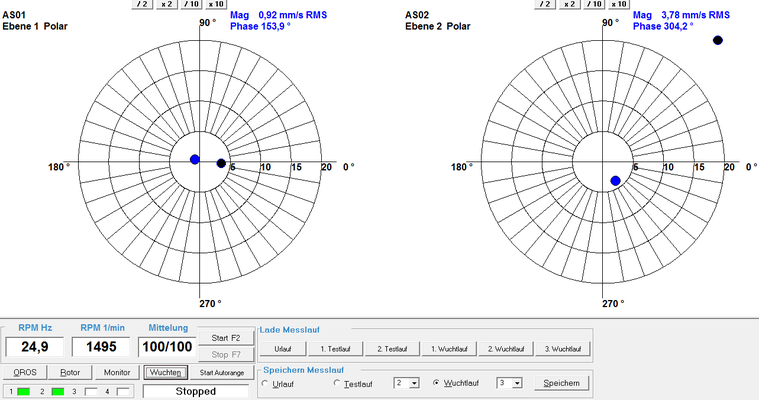Click the /2 scale button above AS01 plot
This screenshot has width=759, height=400.
click(x=143, y=5)
